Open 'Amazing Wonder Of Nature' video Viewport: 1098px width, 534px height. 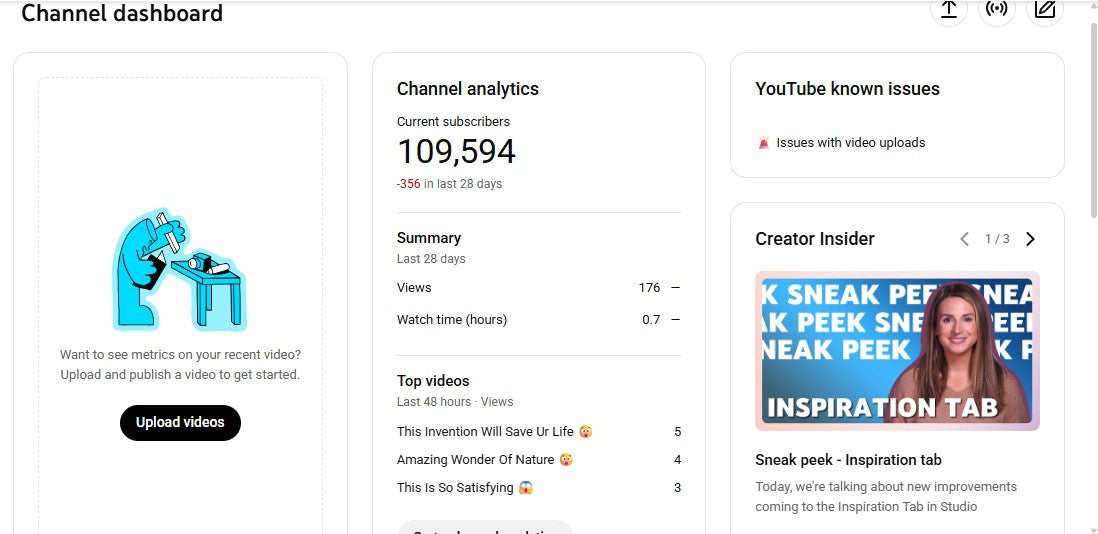point(475,460)
